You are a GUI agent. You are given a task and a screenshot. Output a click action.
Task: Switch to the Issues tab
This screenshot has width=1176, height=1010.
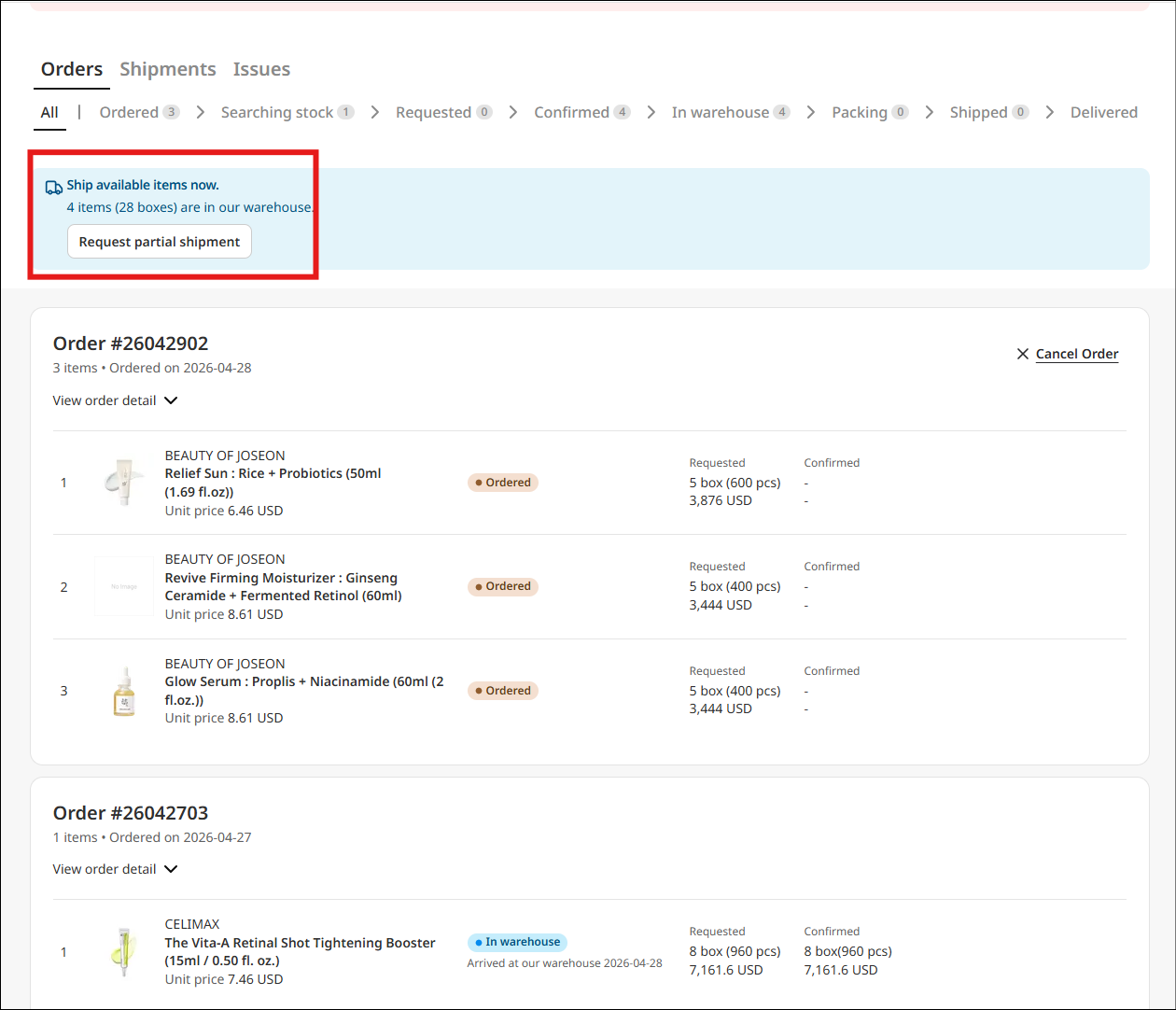[261, 69]
